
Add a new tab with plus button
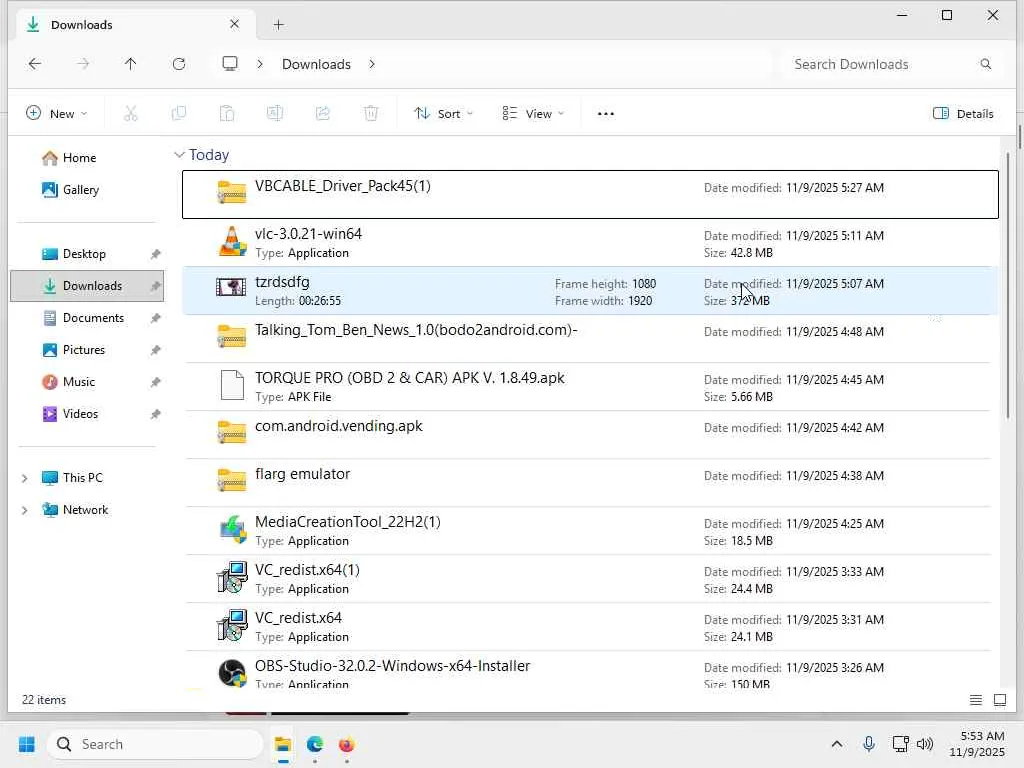point(278,25)
